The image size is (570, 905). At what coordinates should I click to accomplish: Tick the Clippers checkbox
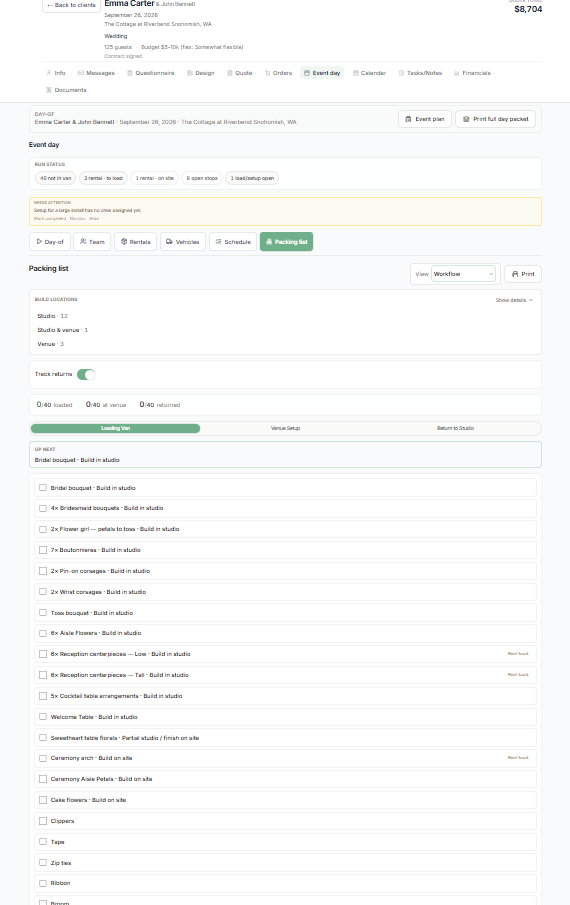43,821
